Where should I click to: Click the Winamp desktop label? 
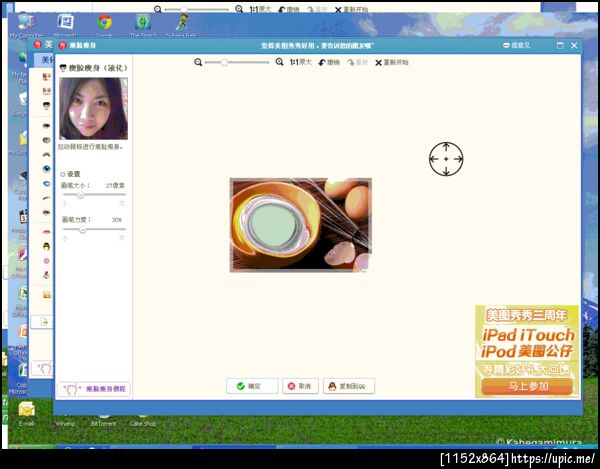click(65, 424)
